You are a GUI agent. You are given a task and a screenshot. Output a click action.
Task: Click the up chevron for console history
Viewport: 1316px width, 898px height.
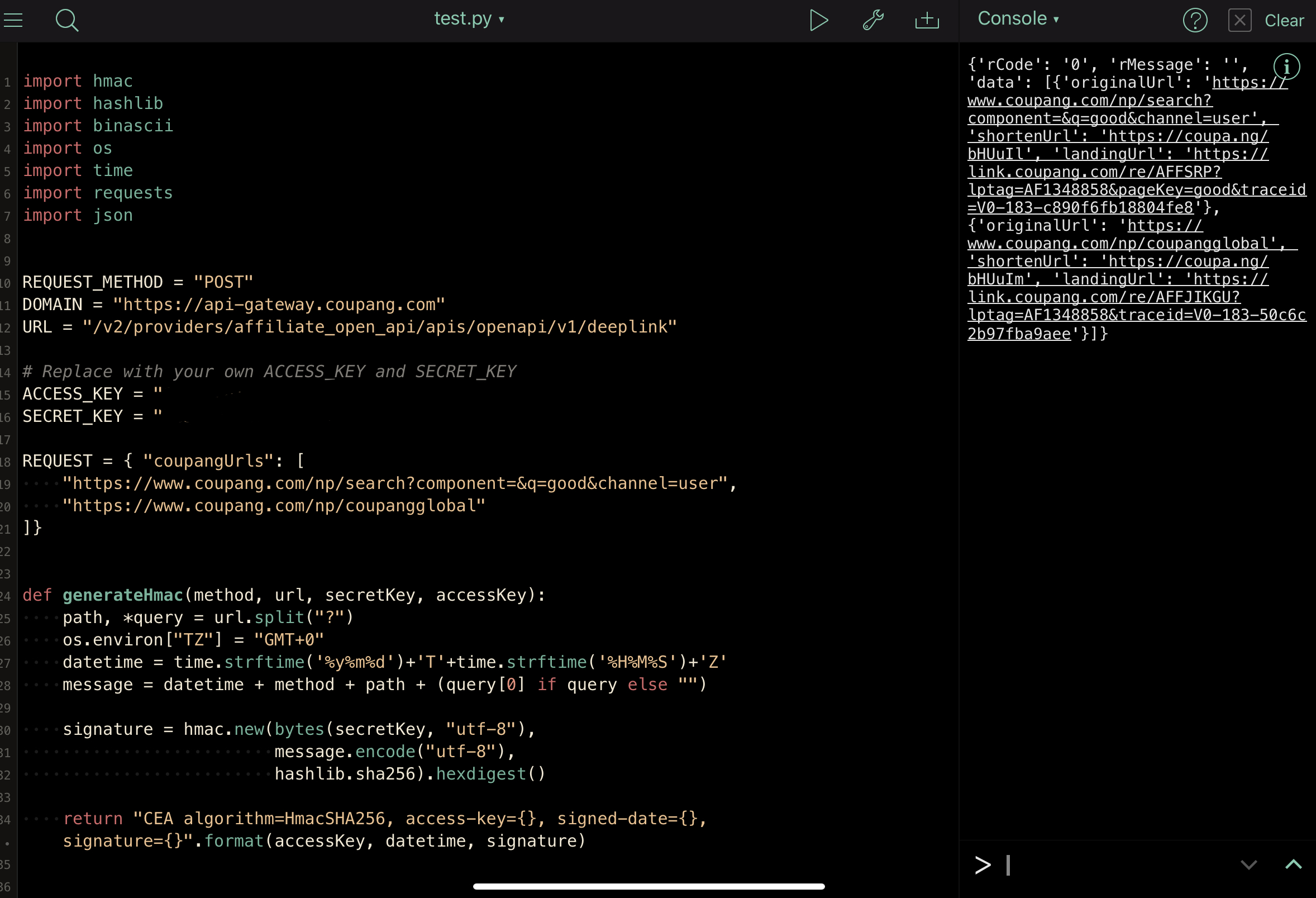coord(1293,864)
